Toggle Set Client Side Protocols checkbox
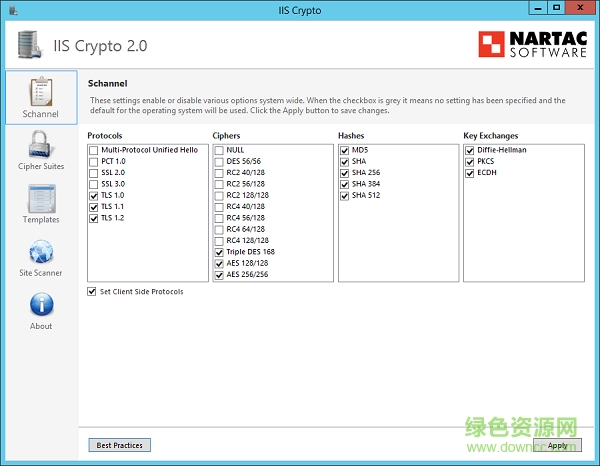The image size is (600, 466). pyautogui.click(x=93, y=292)
